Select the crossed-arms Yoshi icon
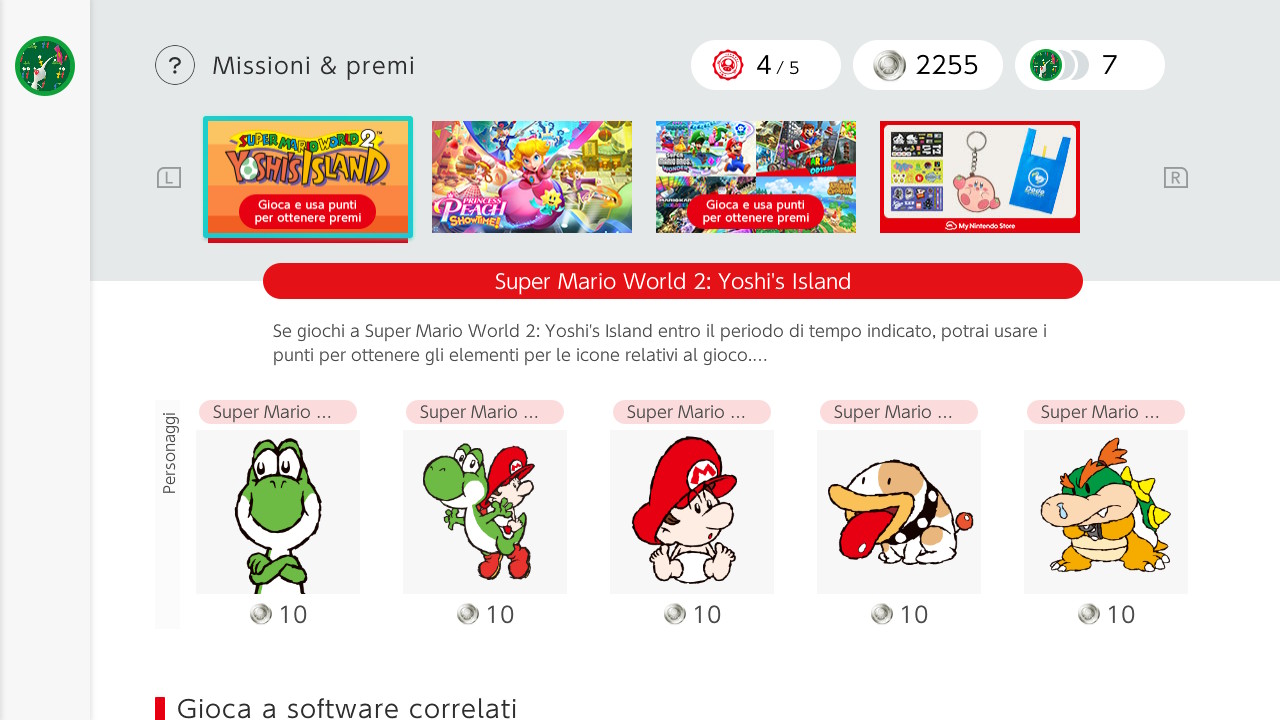The width and height of the screenshot is (1280, 720). click(x=278, y=512)
